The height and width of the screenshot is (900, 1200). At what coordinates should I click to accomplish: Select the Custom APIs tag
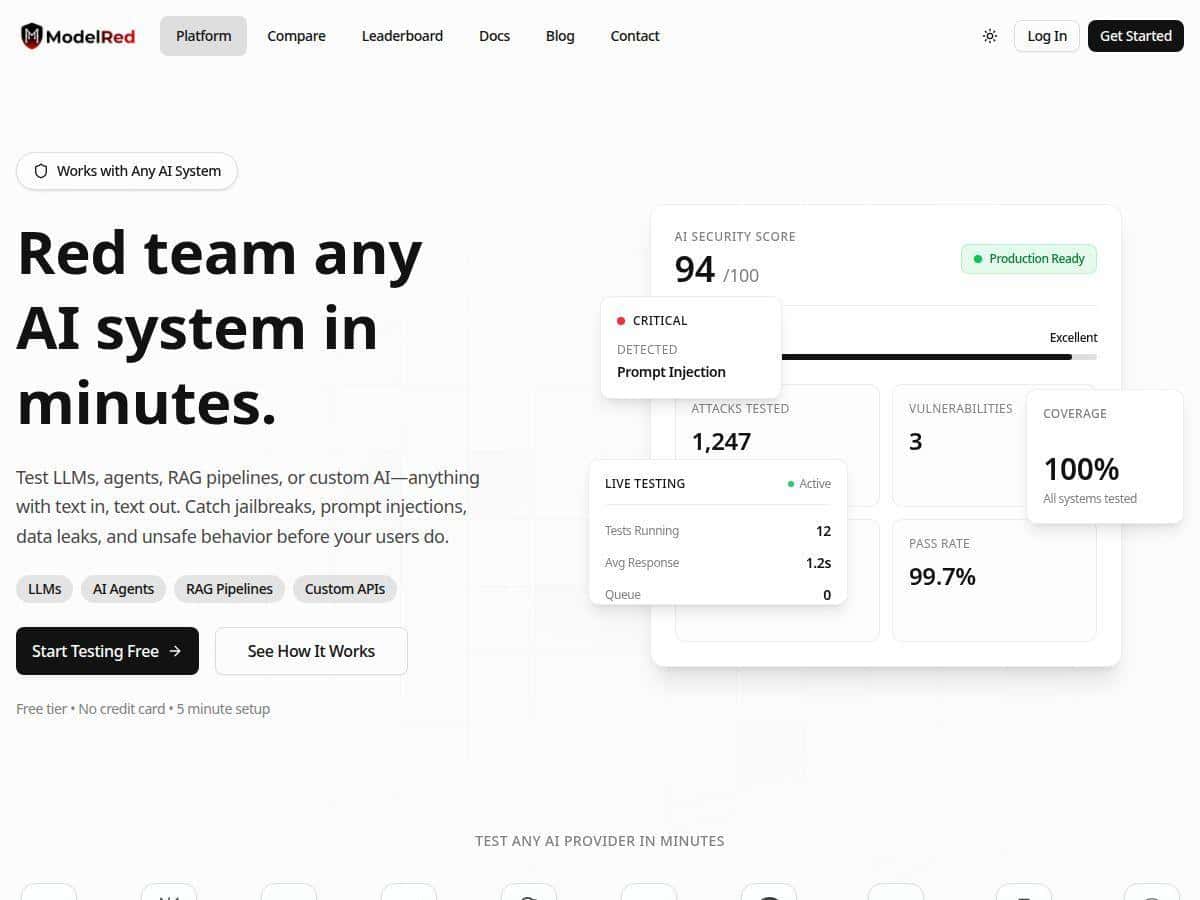345,589
